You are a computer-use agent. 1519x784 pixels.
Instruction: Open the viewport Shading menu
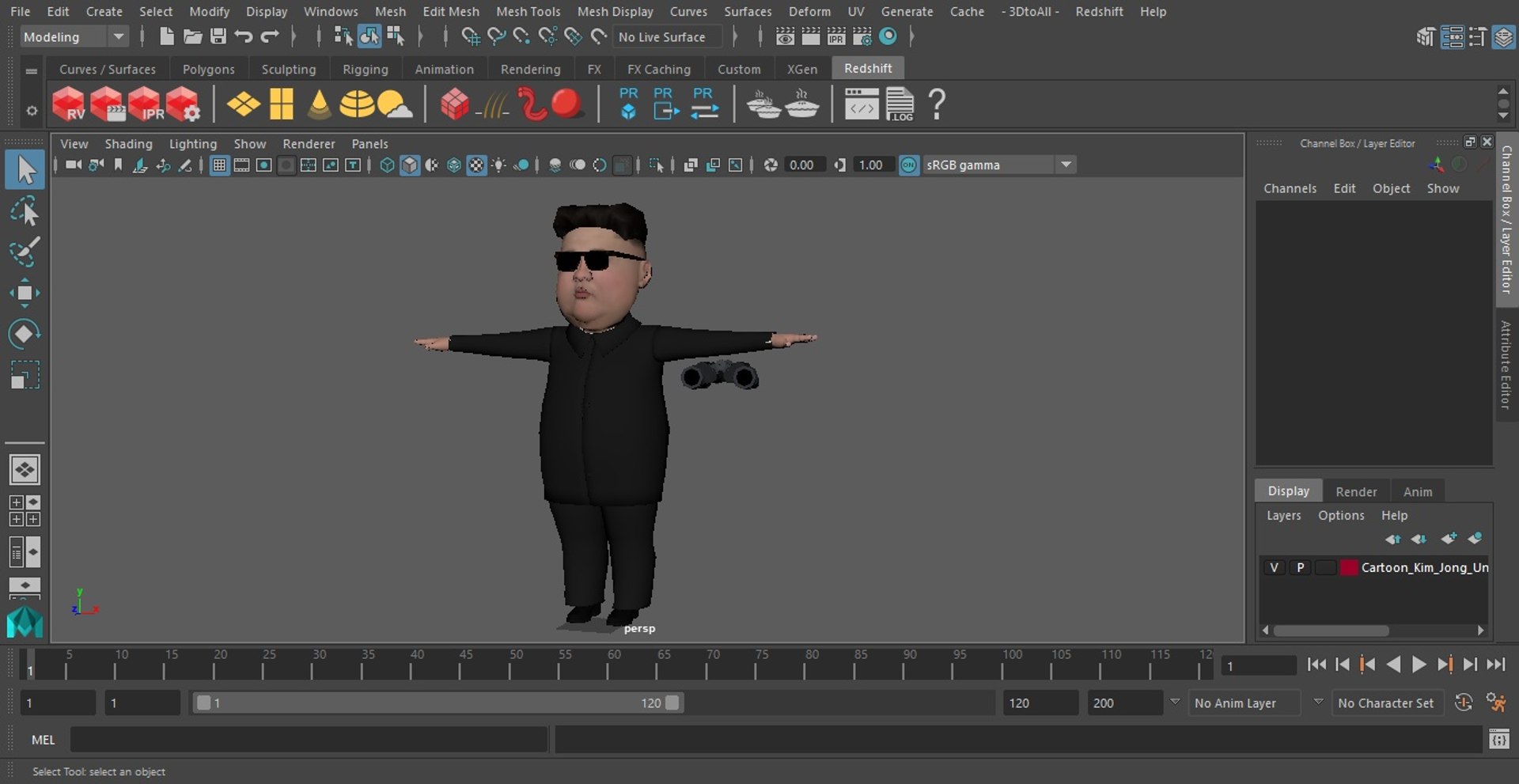(128, 143)
